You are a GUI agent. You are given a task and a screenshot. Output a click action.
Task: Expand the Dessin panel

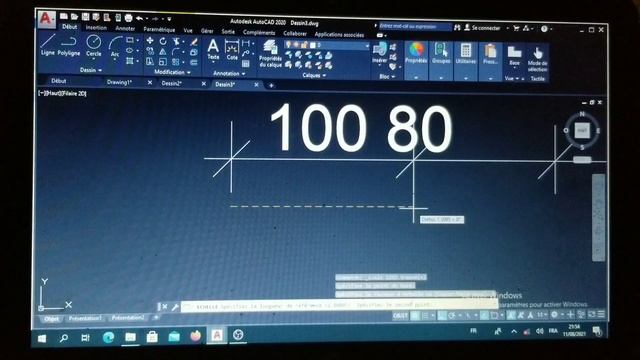point(91,70)
